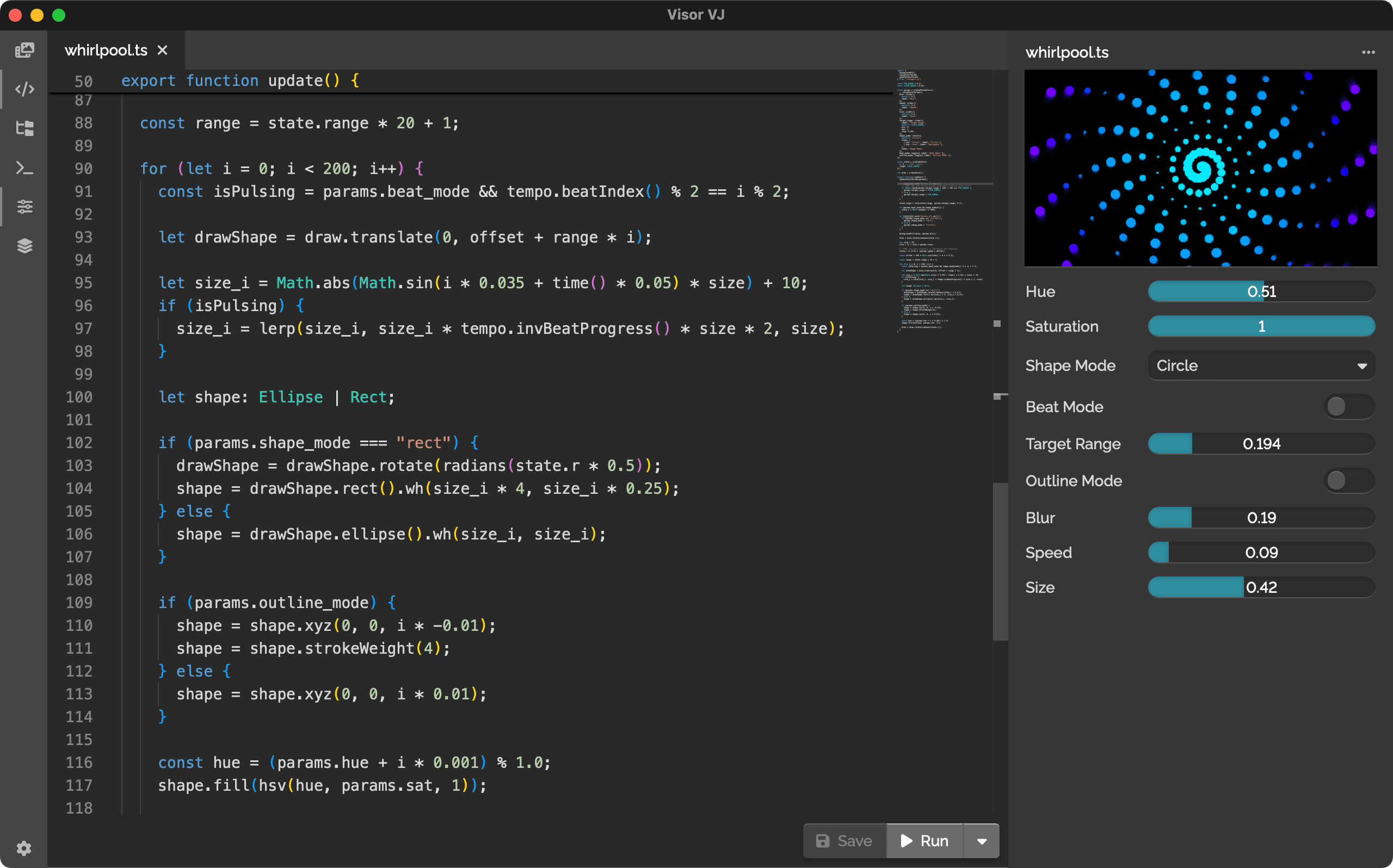
Task: Open the parameter sliders sidebar icon
Action: [24, 207]
